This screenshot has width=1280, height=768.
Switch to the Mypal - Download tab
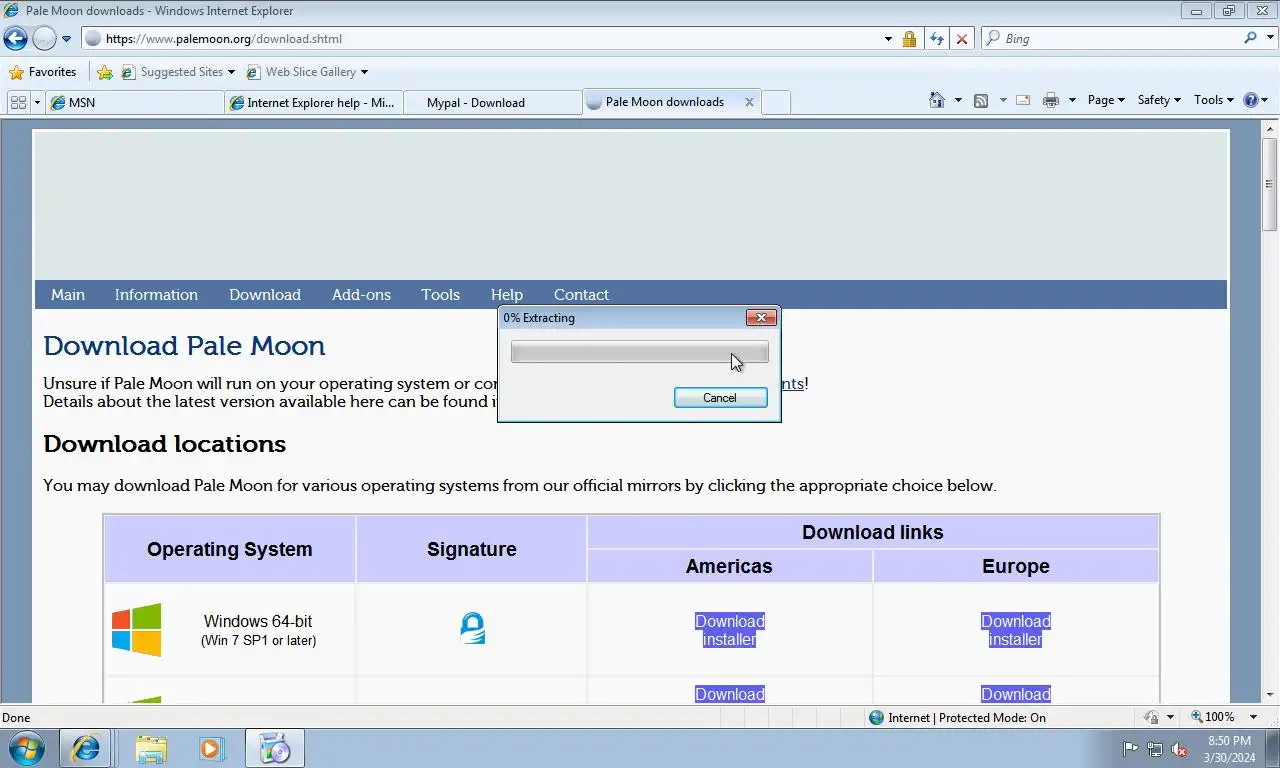[x=492, y=102]
